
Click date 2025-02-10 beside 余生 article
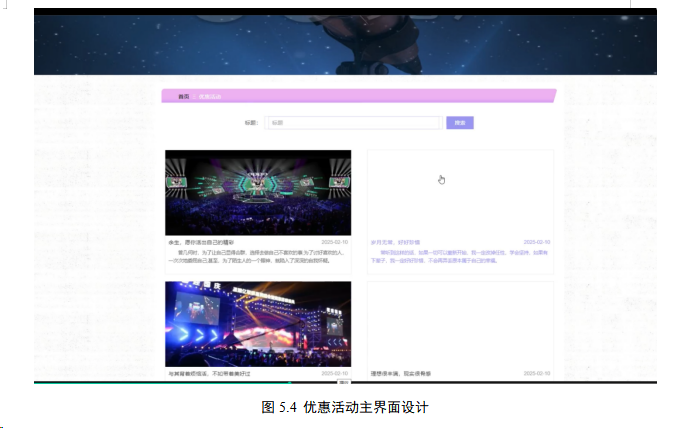coord(334,242)
